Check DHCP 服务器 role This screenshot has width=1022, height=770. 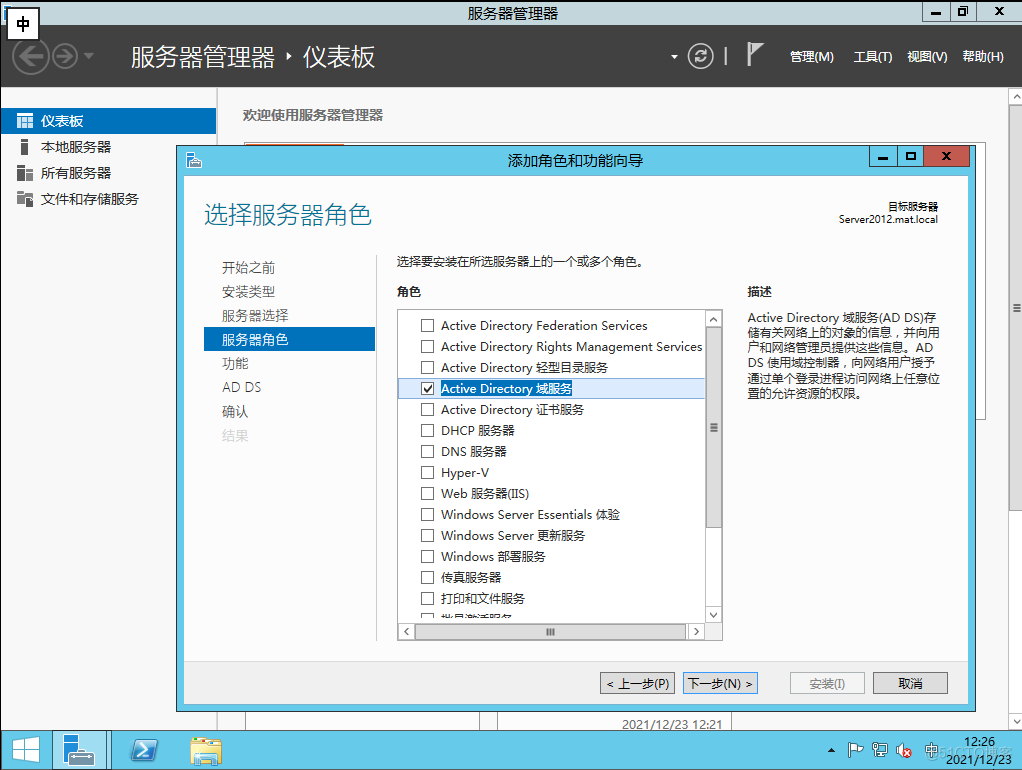428,430
